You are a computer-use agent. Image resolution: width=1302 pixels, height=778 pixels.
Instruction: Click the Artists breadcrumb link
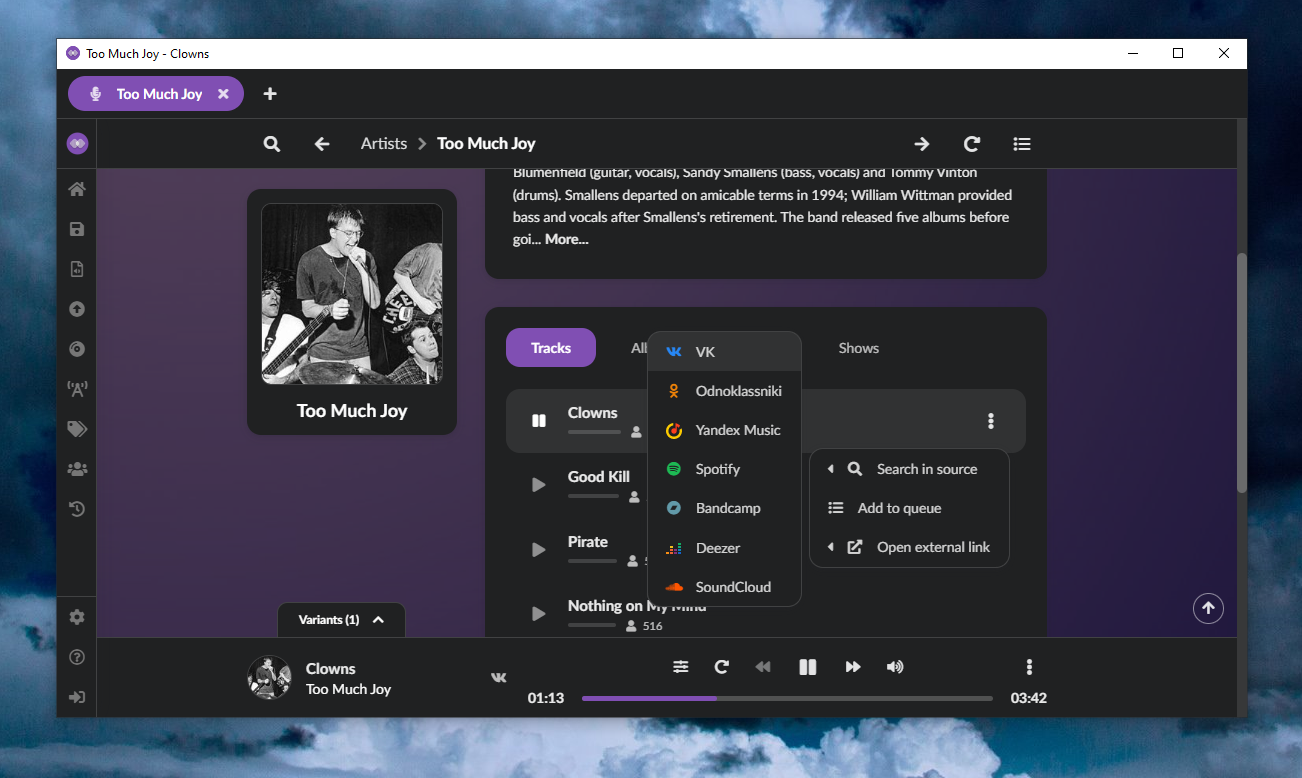(384, 144)
